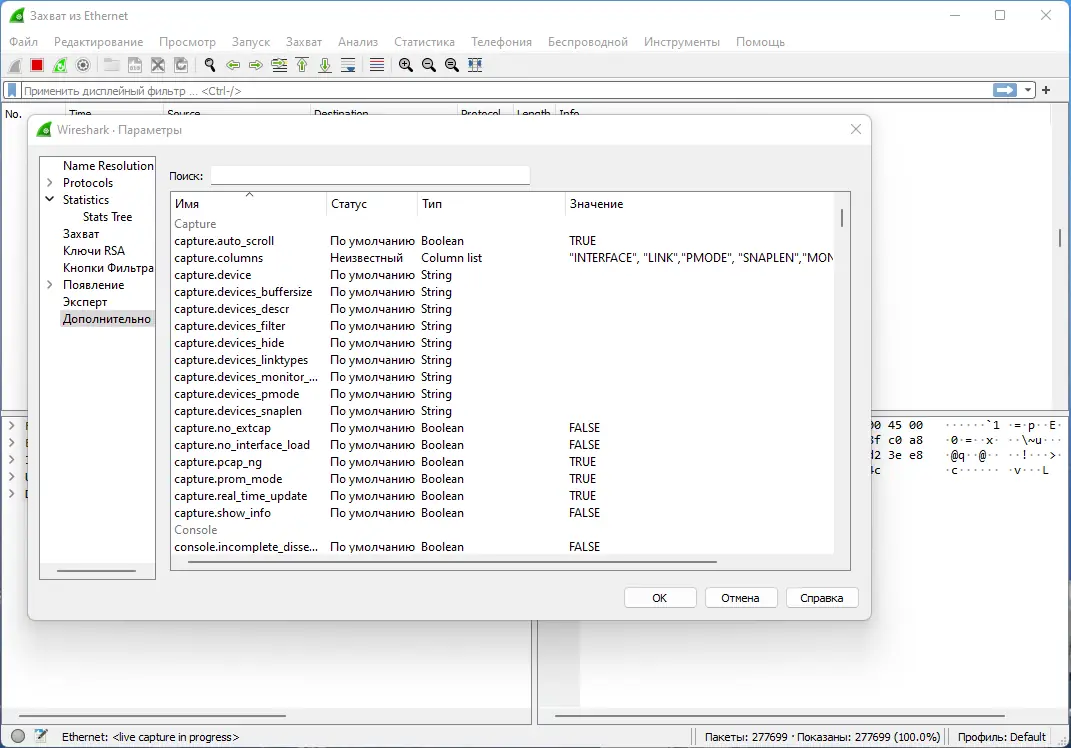Click the display filter input field
This screenshot has height=748, width=1071.
tap(506, 90)
